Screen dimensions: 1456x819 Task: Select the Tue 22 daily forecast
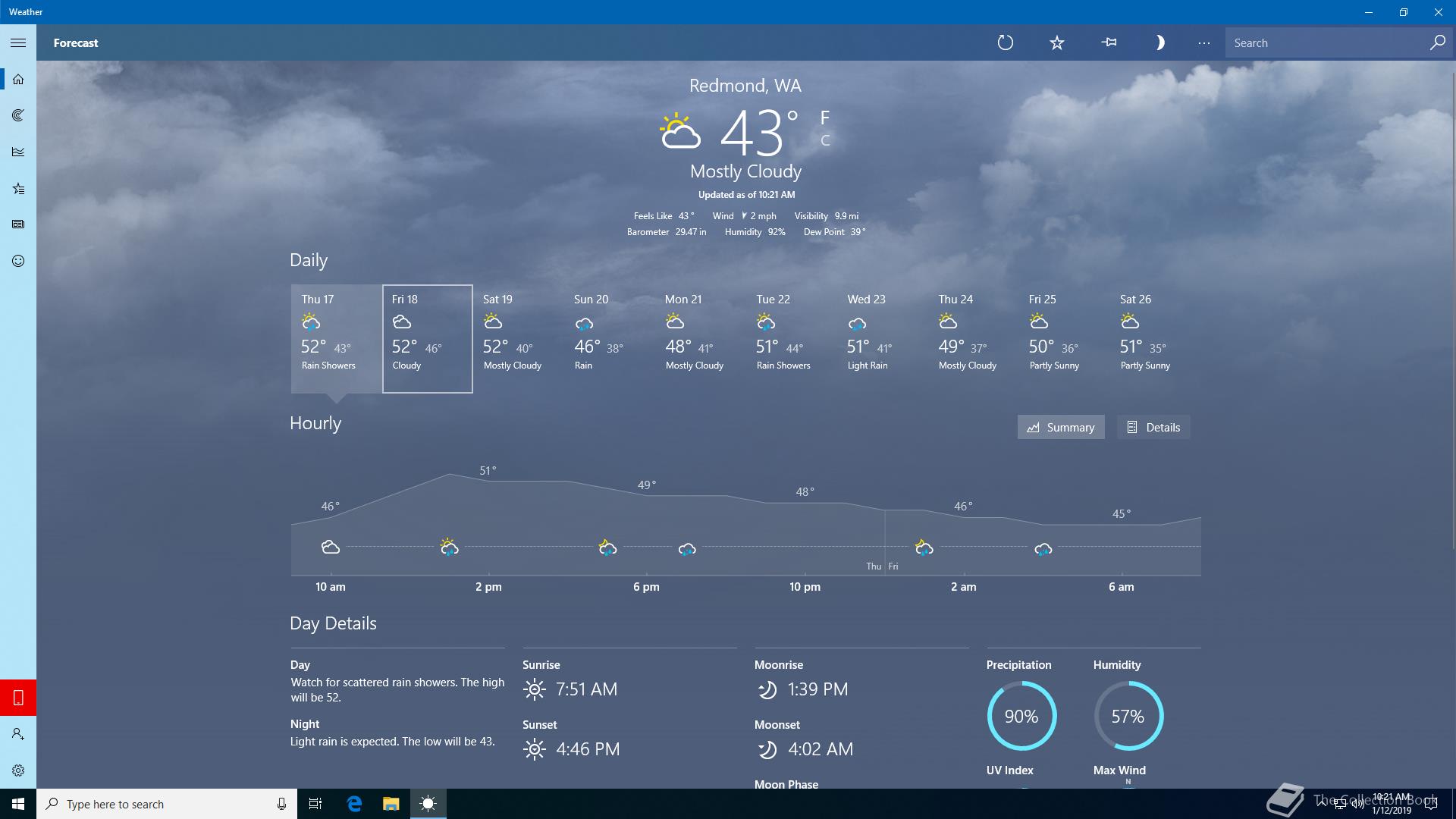point(792,339)
